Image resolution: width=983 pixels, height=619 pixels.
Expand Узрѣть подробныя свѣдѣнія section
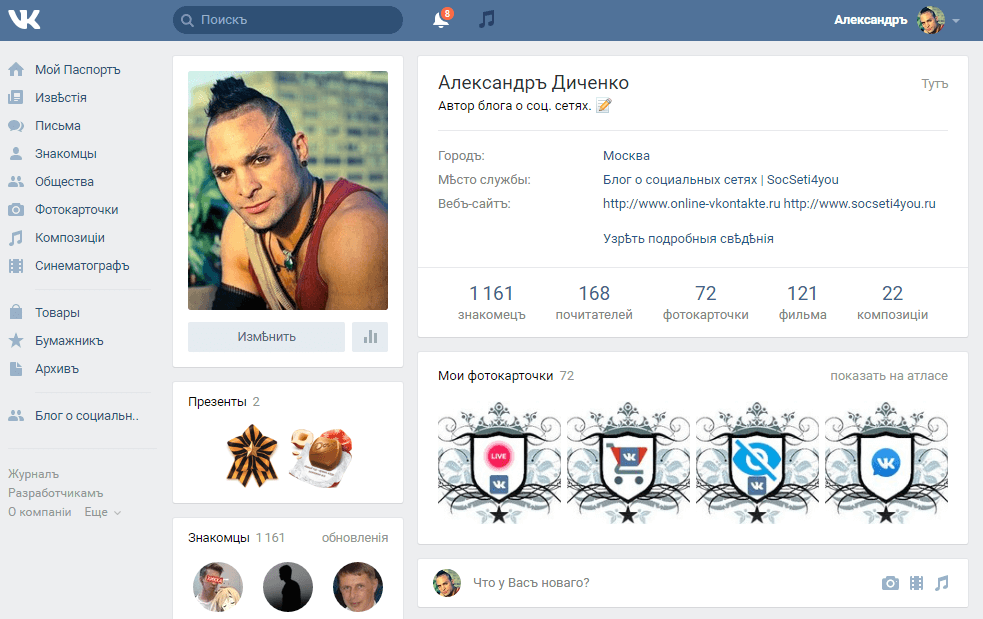(688, 238)
